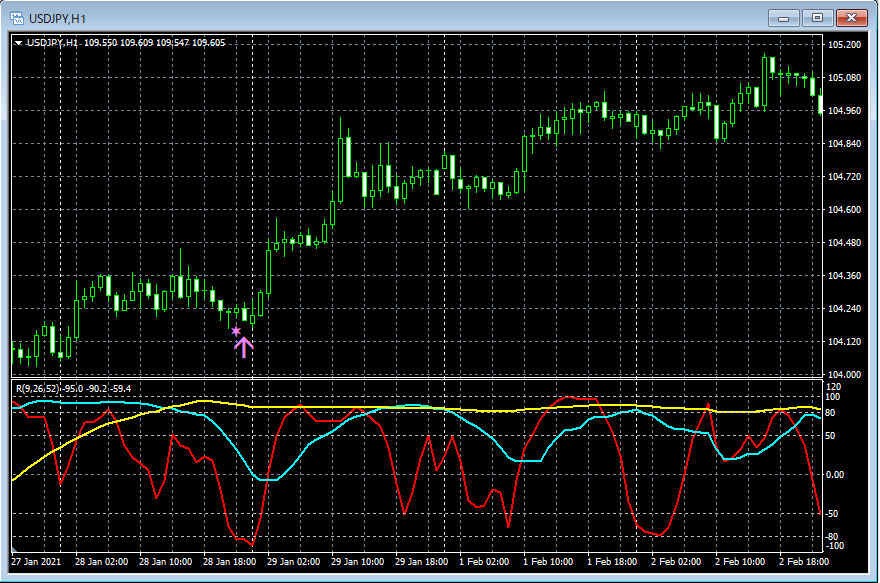Click the 27 Jan 2021 date label
Image resolution: width=880 pixels, height=583 pixels.
[38, 562]
